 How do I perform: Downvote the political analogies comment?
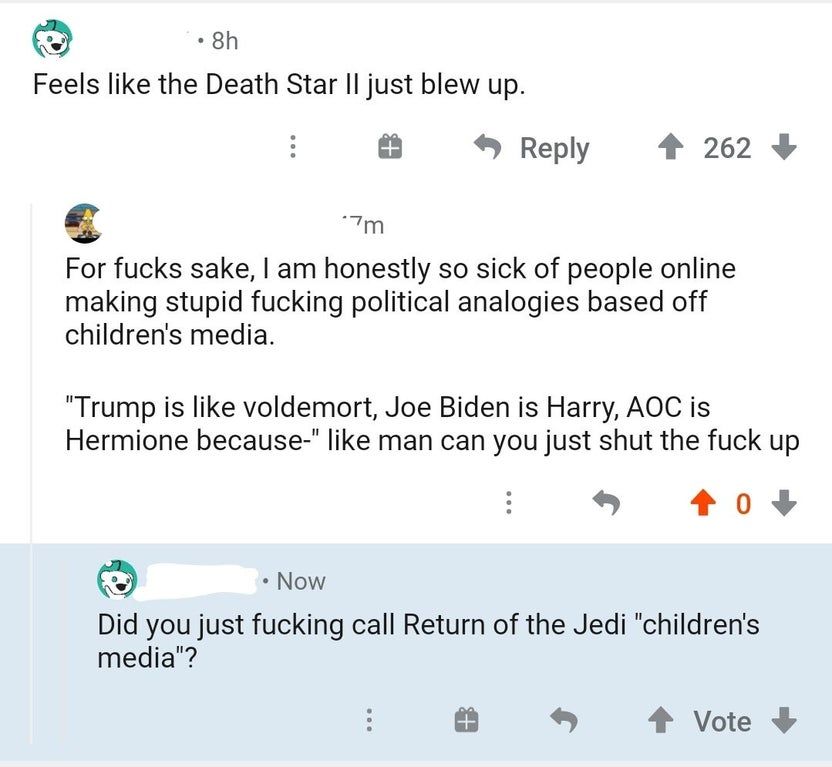point(785,504)
